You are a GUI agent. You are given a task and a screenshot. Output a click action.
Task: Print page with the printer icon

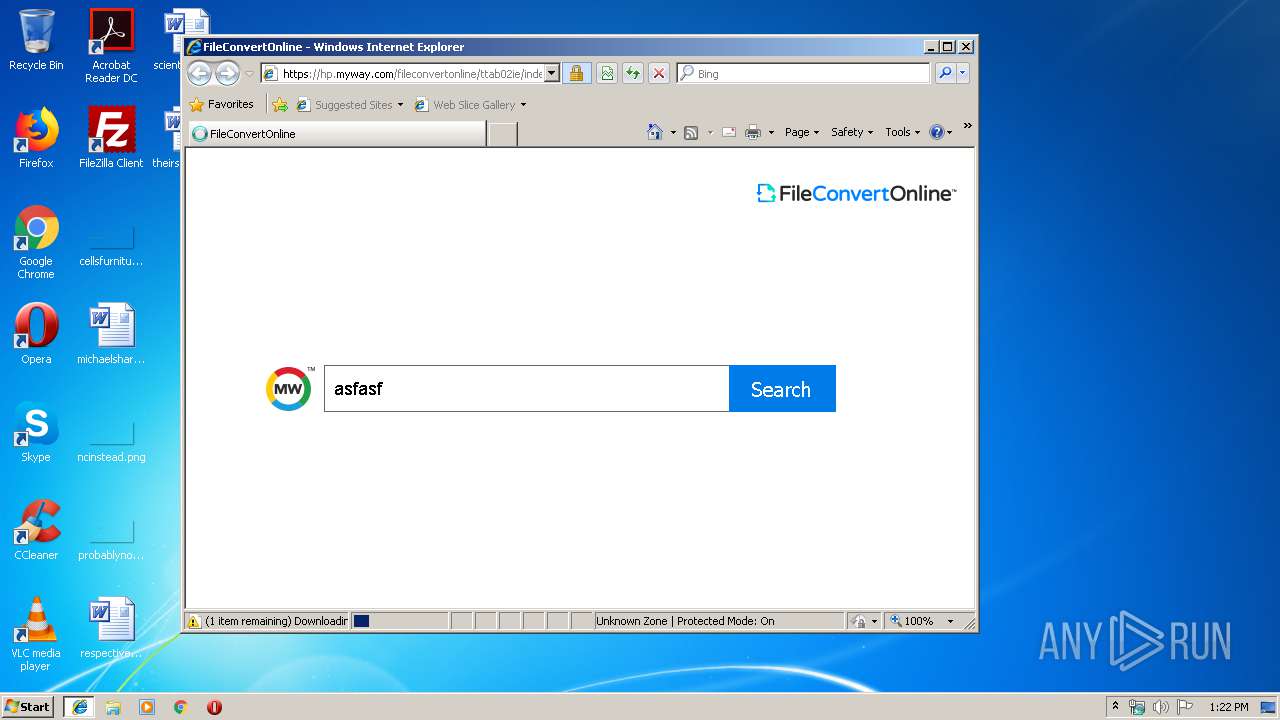tap(753, 132)
